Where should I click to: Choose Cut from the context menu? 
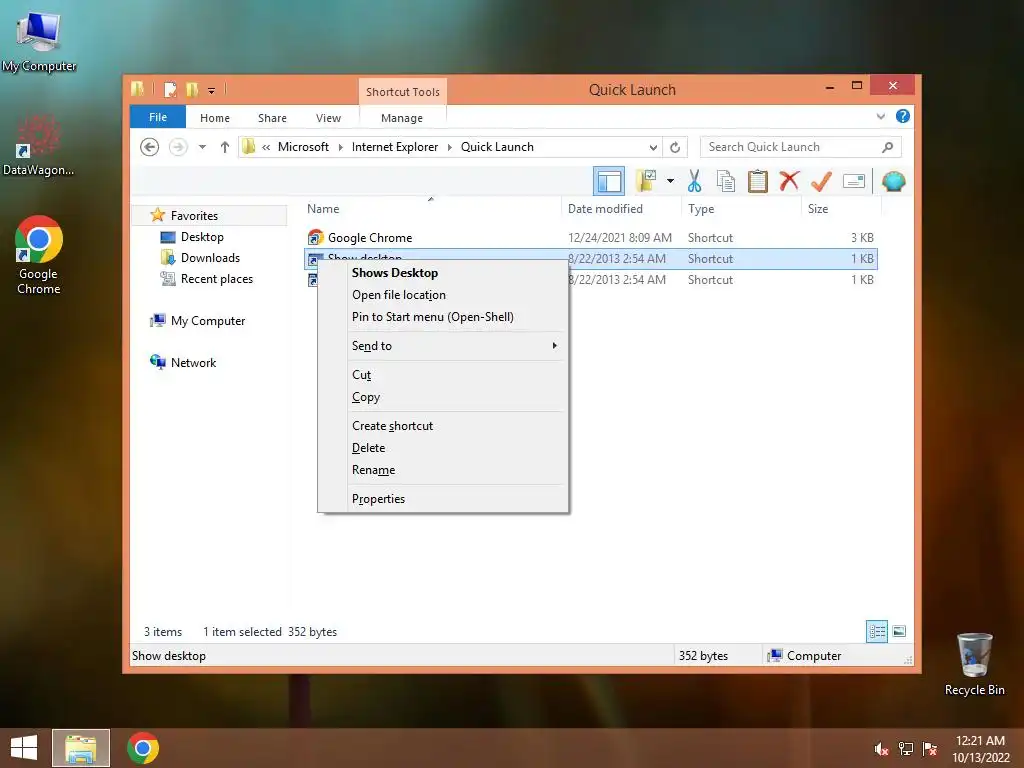point(361,375)
